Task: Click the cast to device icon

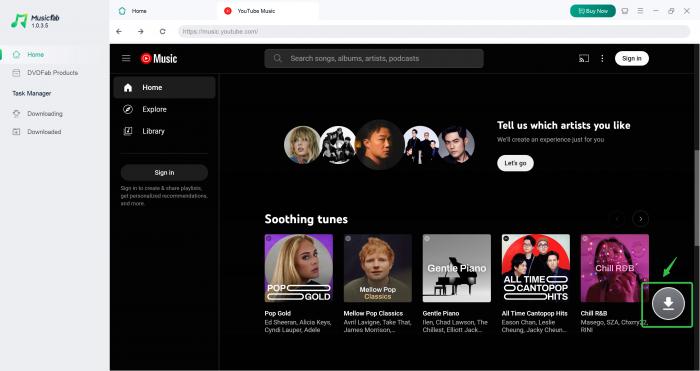Action: click(x=584, y=58)
